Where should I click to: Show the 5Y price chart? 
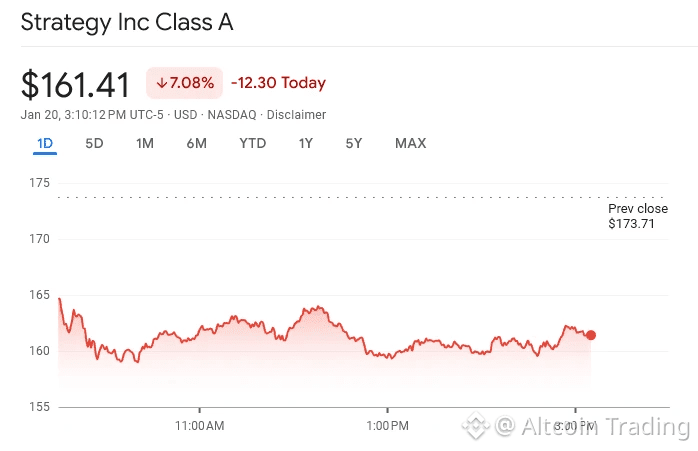click(x=354, y=143)
